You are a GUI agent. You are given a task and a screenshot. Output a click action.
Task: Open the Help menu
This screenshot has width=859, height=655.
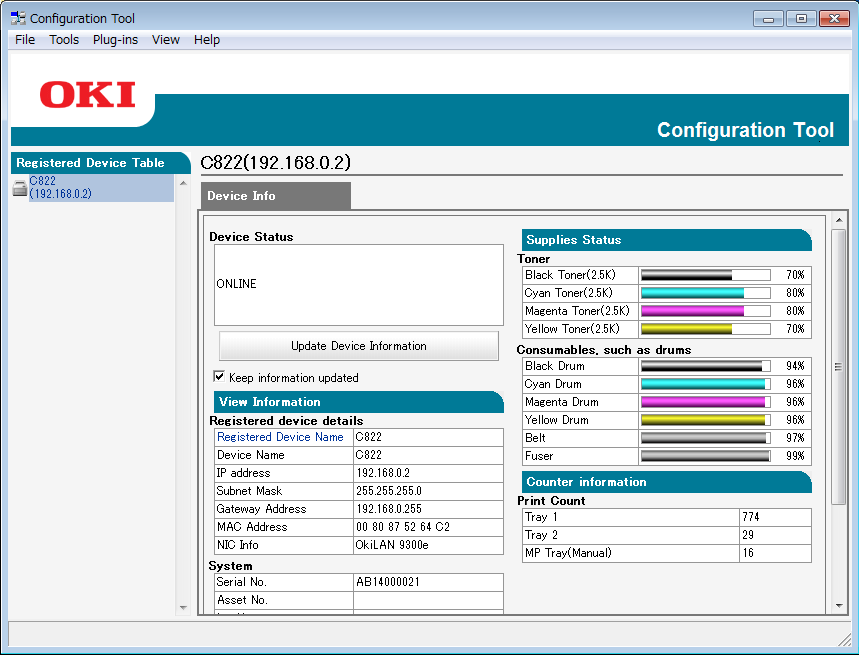pos(207,40)
